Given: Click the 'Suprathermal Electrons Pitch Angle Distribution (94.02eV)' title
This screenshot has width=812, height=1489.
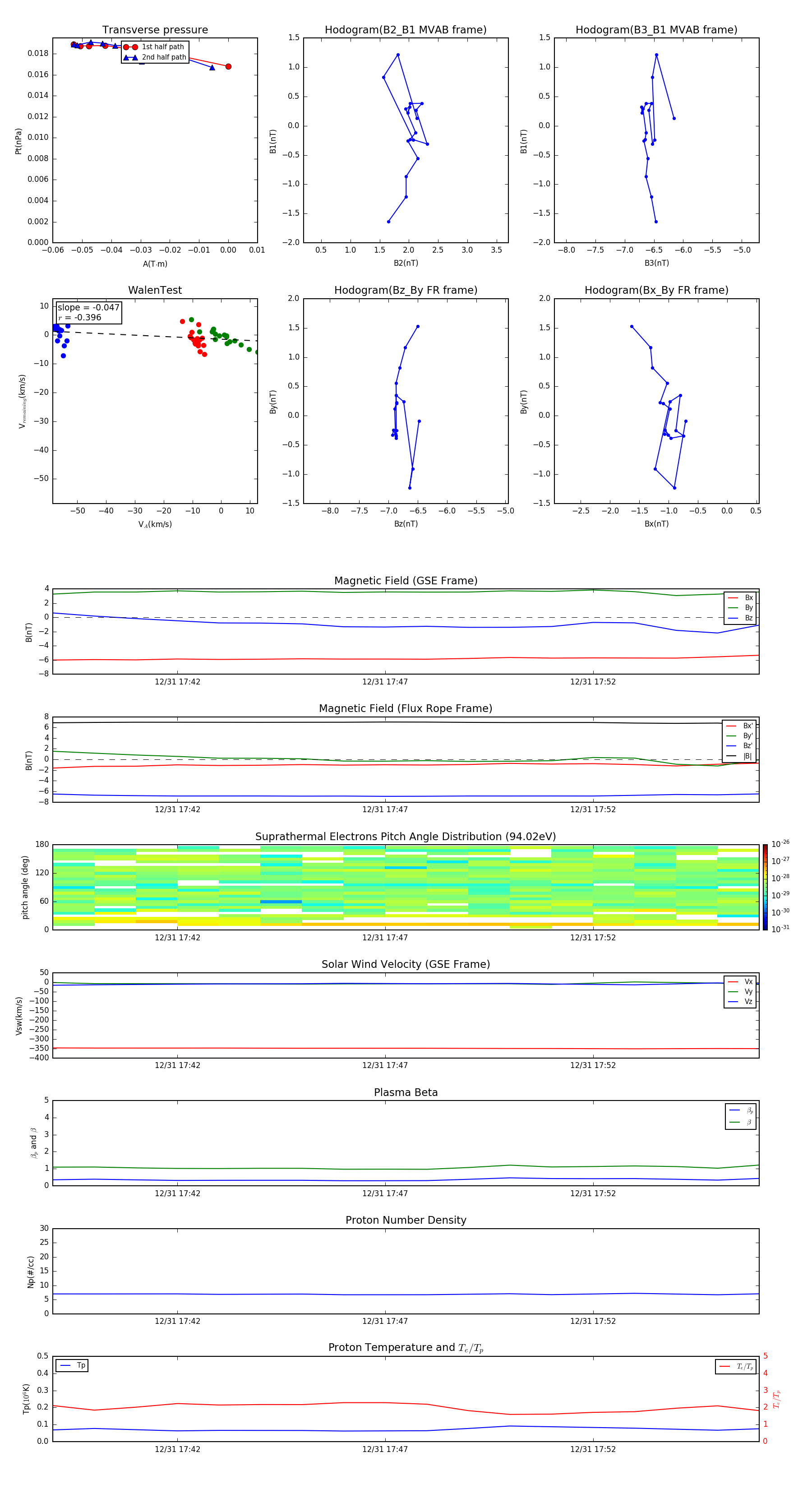Looking at the screenshot, I should [406, 837].
